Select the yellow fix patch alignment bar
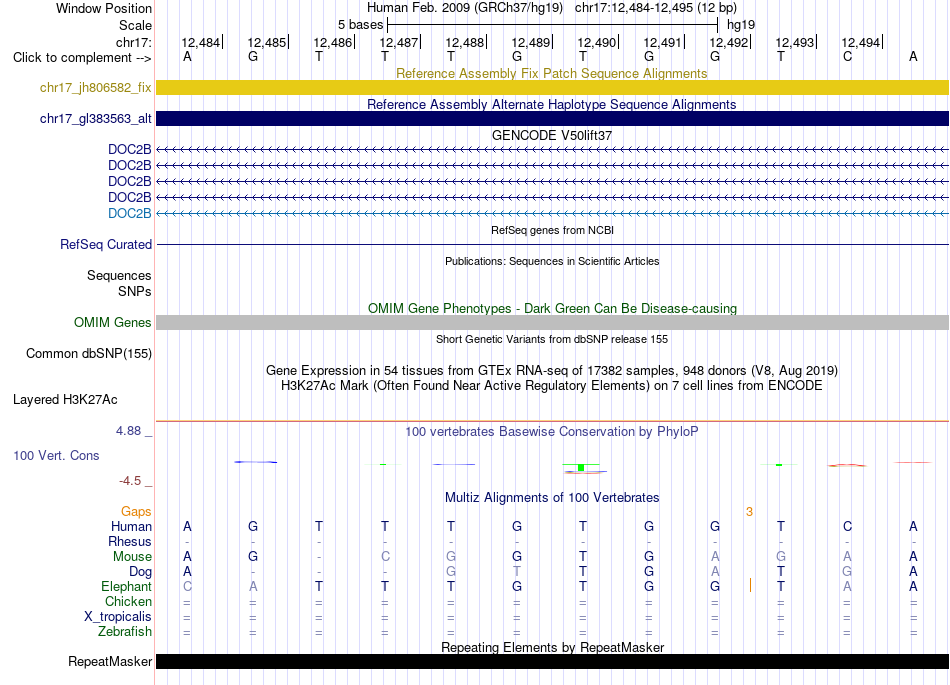 [552, 87]
